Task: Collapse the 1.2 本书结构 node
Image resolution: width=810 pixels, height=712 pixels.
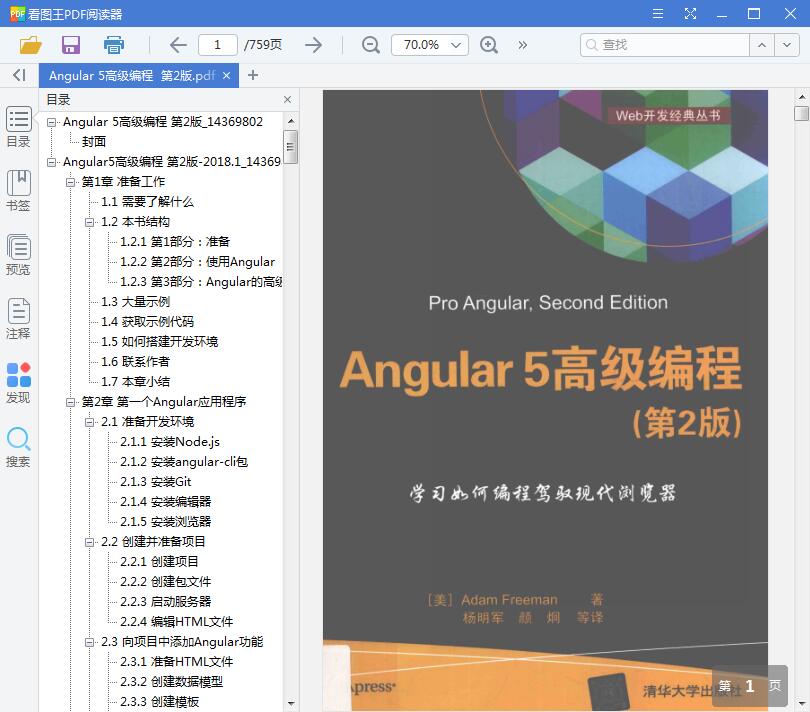Action: point(89,223)
